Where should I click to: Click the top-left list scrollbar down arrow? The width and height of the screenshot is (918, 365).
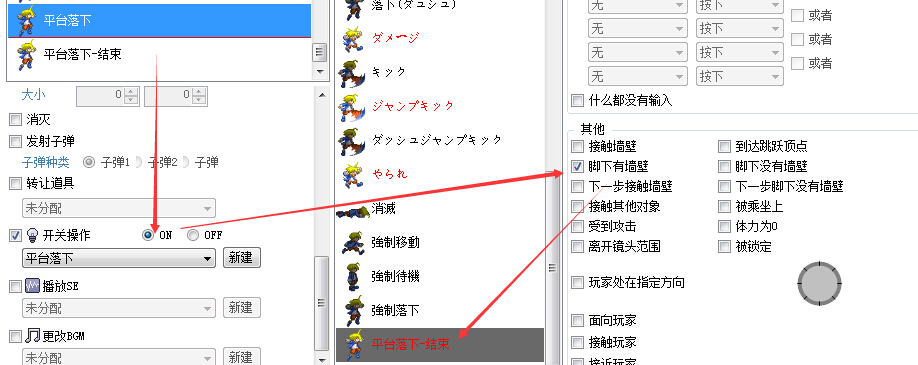pos(320,71)
